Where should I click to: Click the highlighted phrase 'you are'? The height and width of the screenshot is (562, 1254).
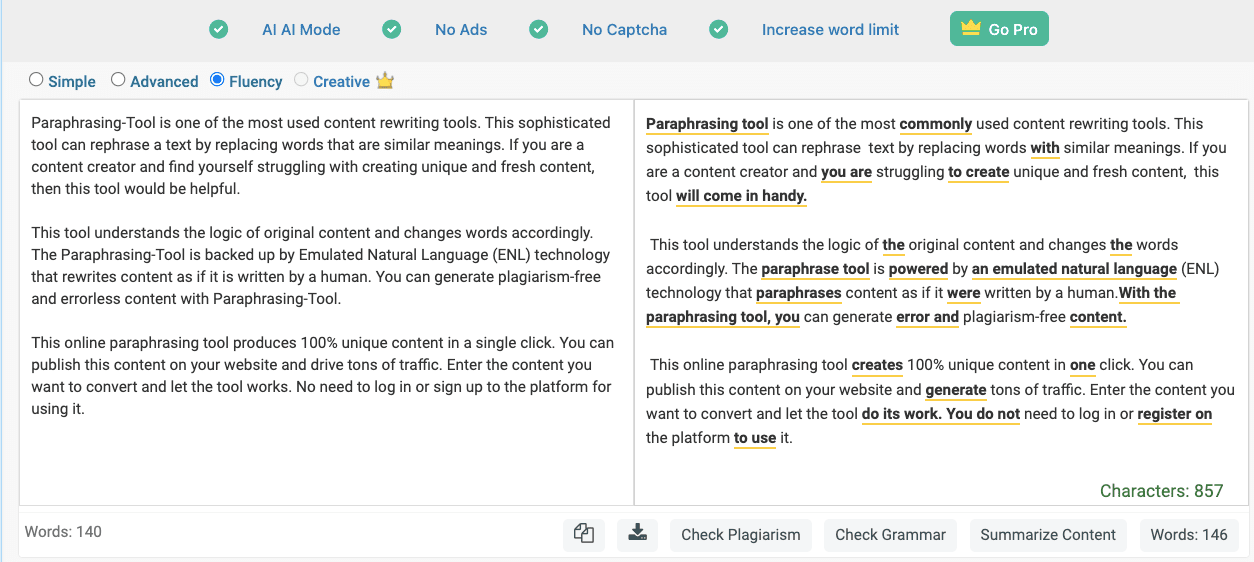pos(847,172)
